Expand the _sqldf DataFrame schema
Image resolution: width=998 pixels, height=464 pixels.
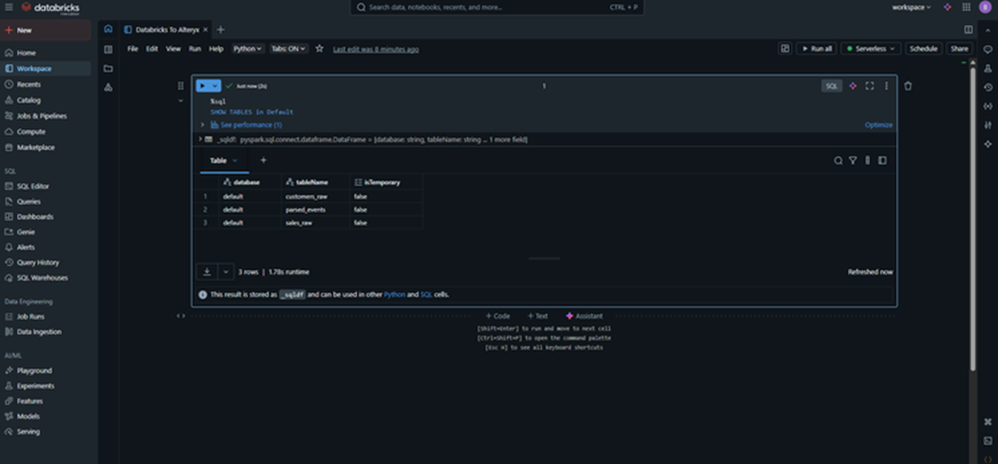coord(200,139)
